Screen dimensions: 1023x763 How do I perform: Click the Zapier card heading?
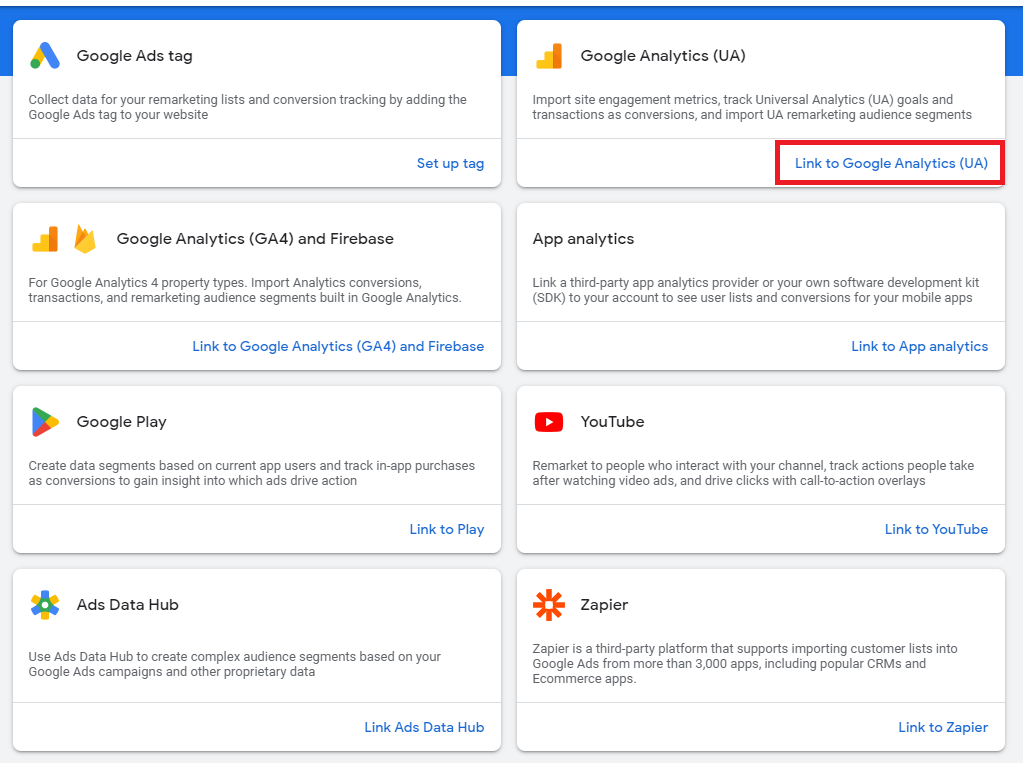click(x=604, y=605)
